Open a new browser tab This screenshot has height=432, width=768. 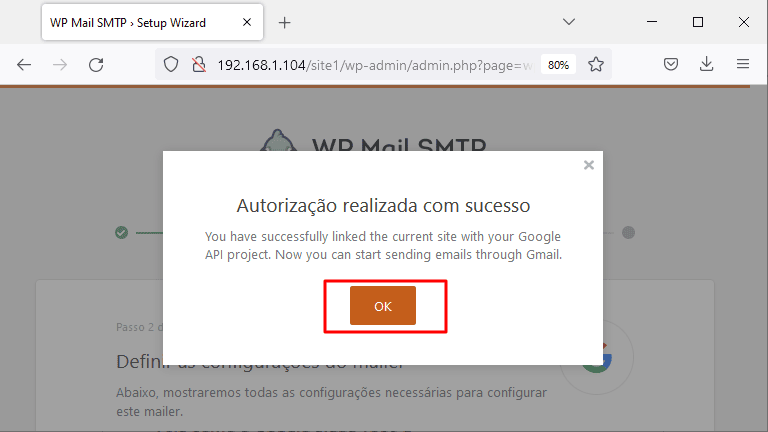pos(285,23)
